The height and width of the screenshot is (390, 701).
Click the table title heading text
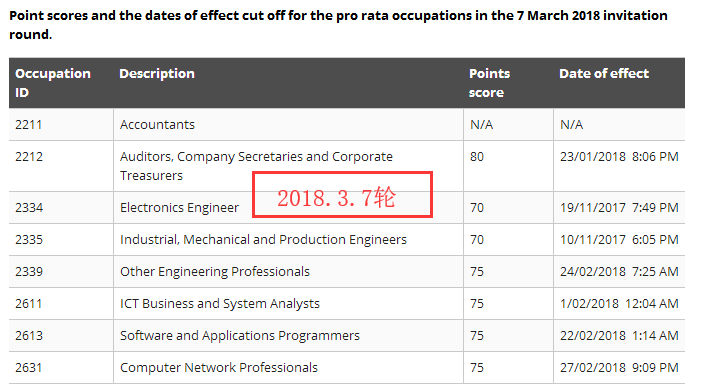coord(338,25)
